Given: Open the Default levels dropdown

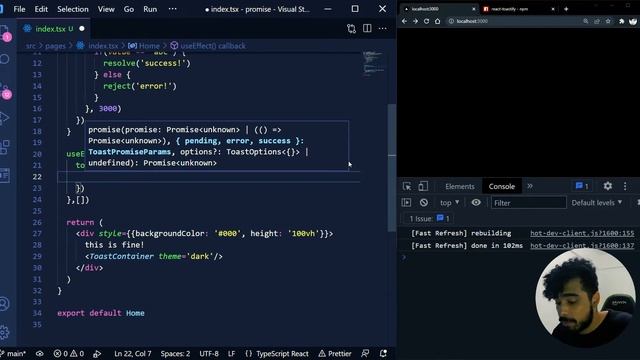Looking at the screenshot, I should [x=597, y=202].
